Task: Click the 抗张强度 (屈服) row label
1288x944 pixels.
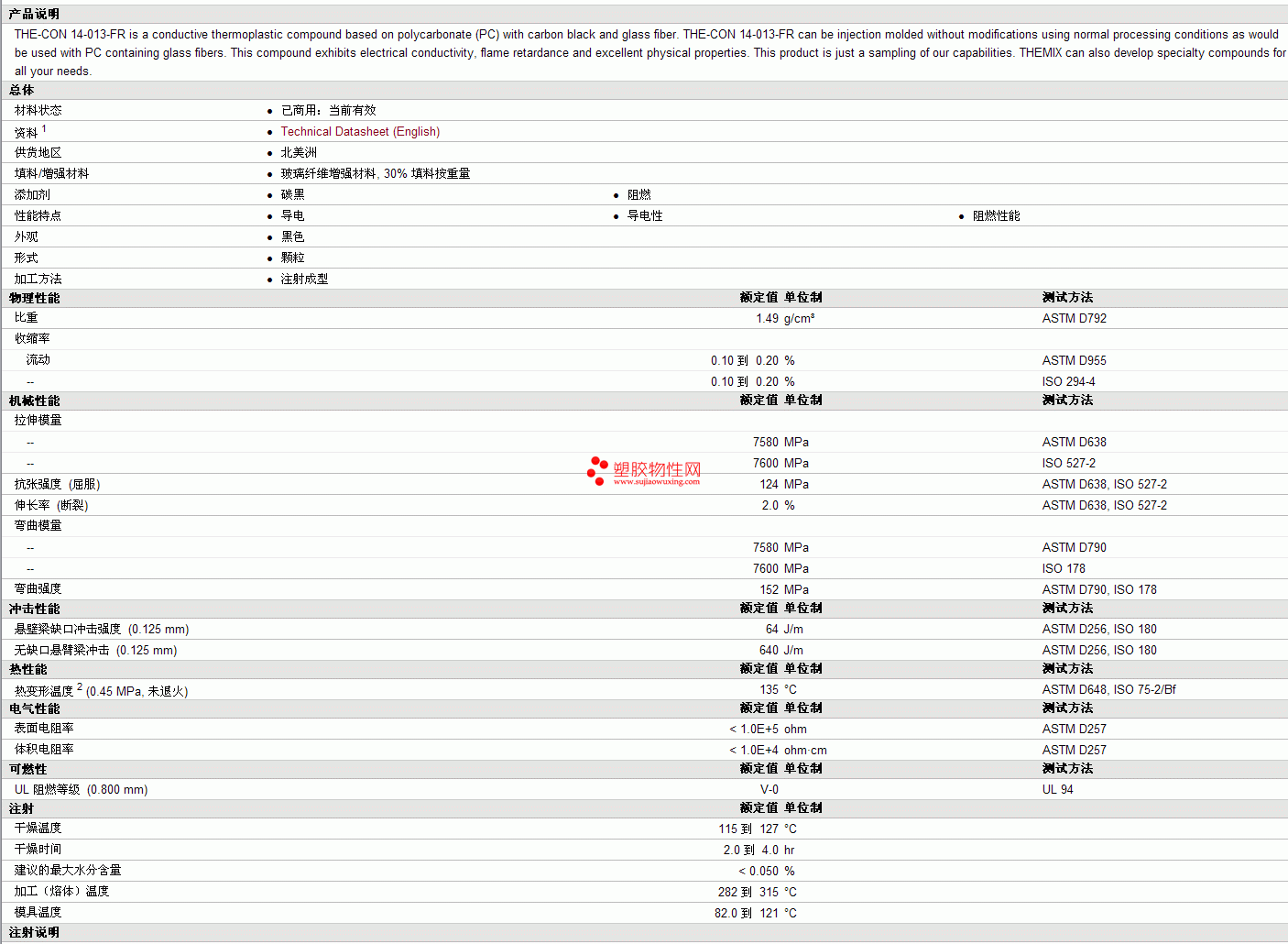Action: coord(57,484)
